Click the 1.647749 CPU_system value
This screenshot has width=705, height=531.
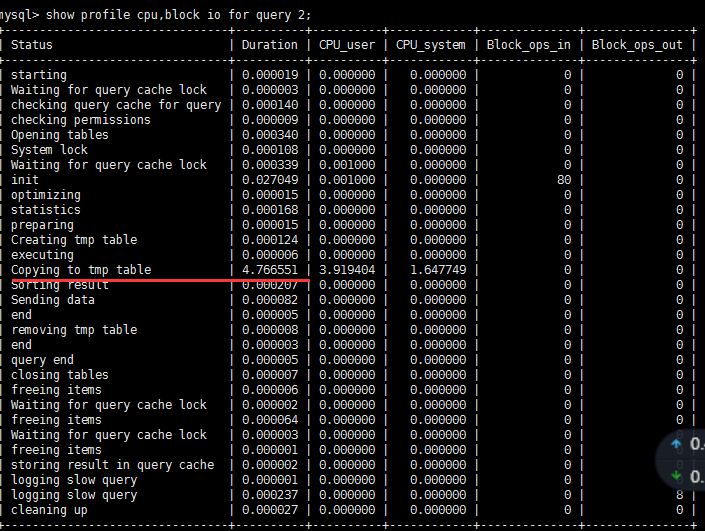(x=438, y=270)
